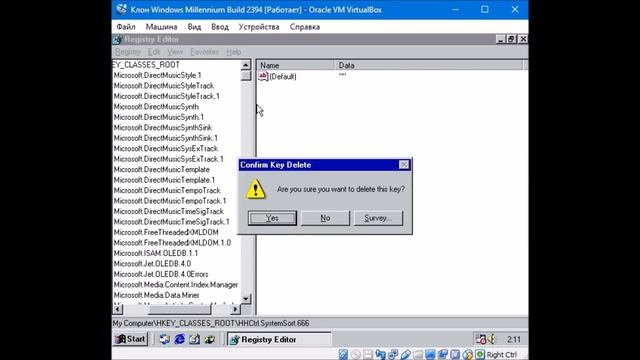Open Windows Media Player quick launch icon
Image resolution: width=640 pixels, height=360 pixels.
click(210, 339)
